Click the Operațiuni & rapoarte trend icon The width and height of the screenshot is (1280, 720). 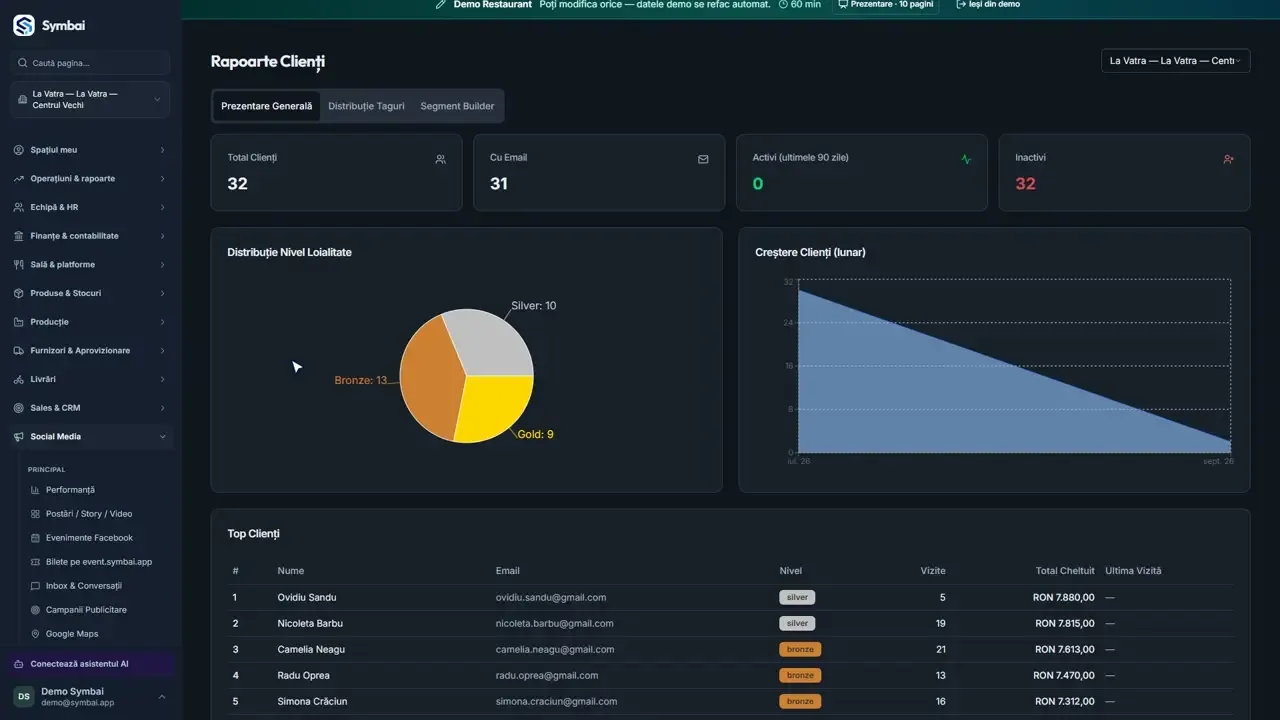point(19,179)
